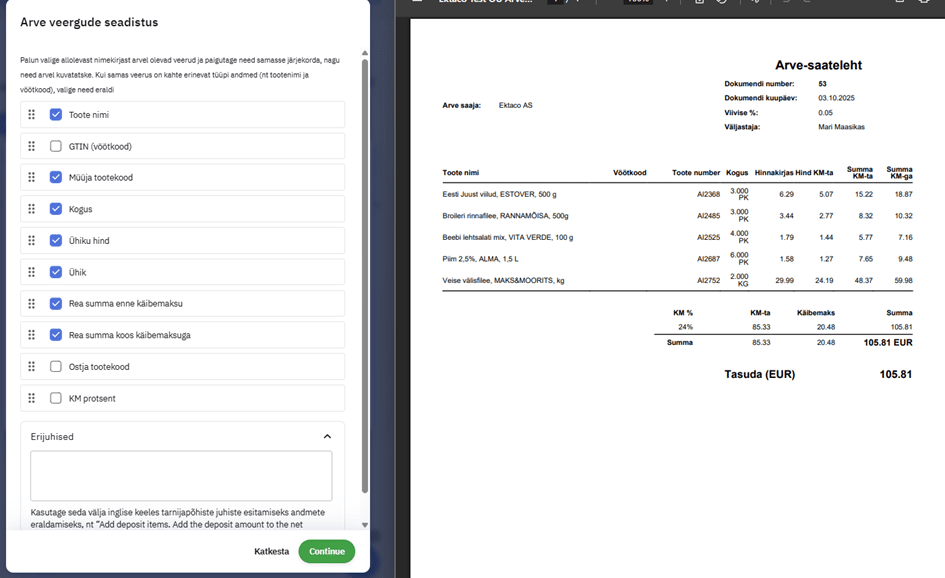Click the drag handle beside Ühik

pyautogui.click(x=31, y=272)
